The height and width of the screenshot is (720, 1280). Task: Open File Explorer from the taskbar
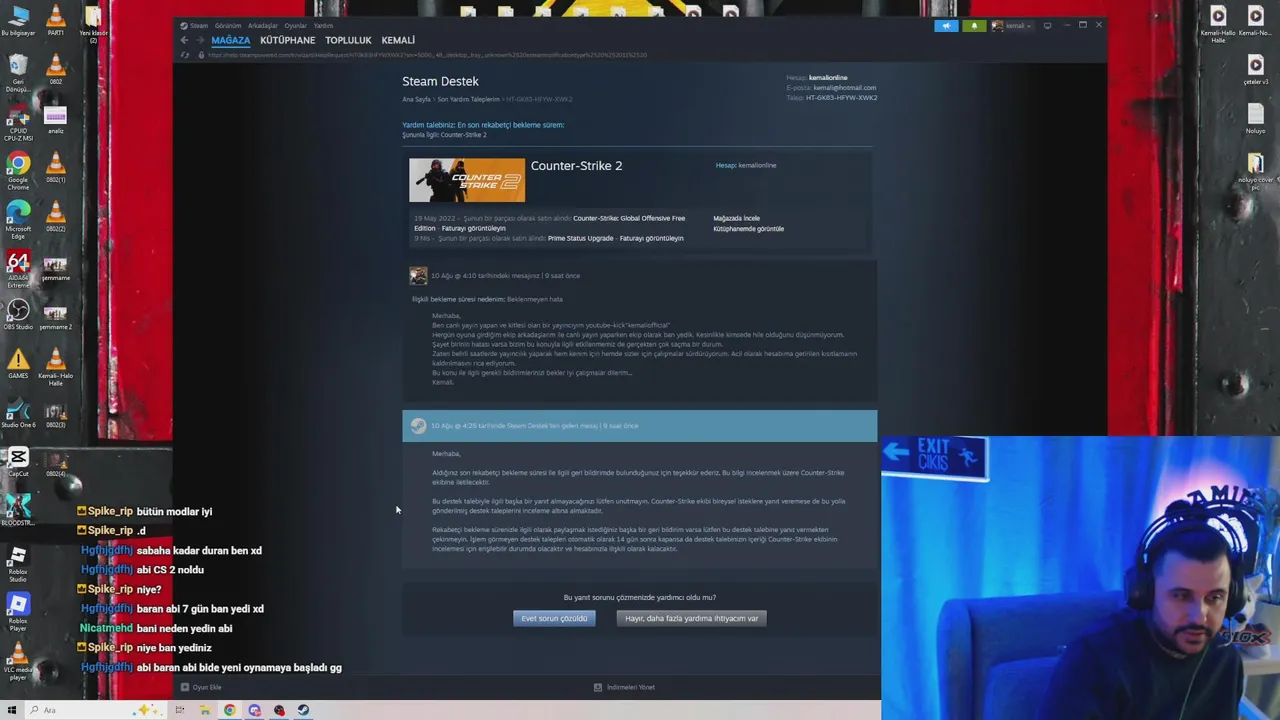205,710
